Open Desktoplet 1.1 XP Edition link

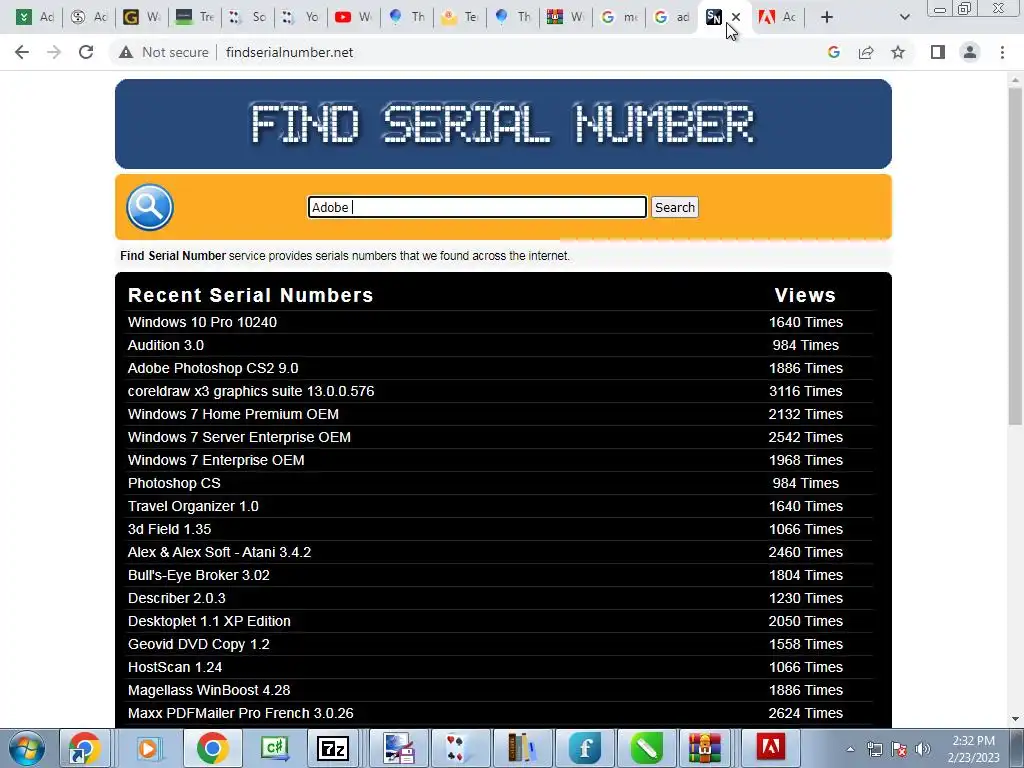(209, 621)
